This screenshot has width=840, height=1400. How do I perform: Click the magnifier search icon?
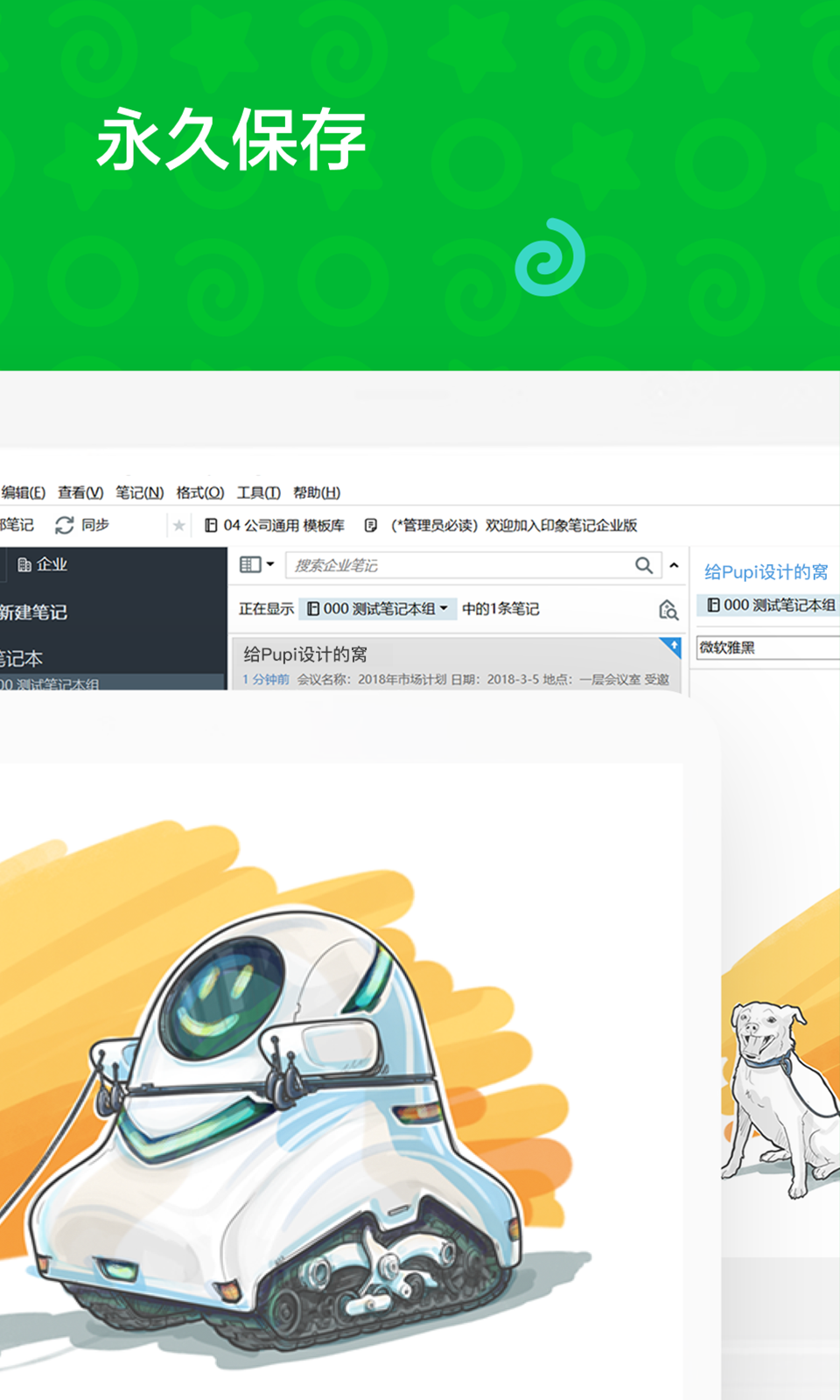(x=644, y=565)
